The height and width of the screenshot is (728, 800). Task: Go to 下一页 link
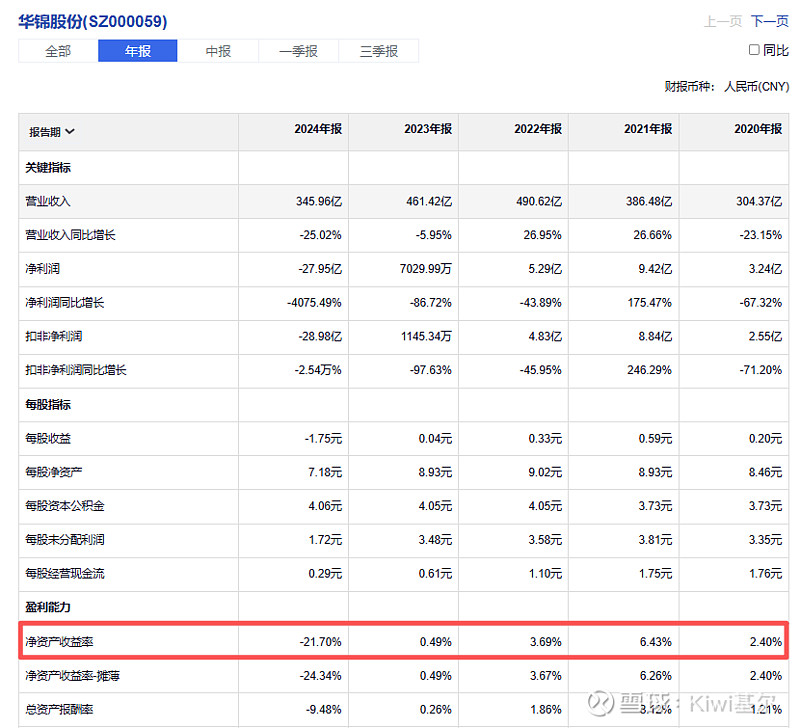(769, 22)
